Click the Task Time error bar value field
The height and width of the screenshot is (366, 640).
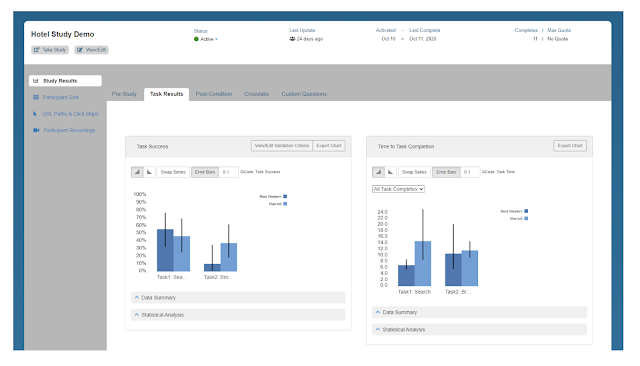469,172
